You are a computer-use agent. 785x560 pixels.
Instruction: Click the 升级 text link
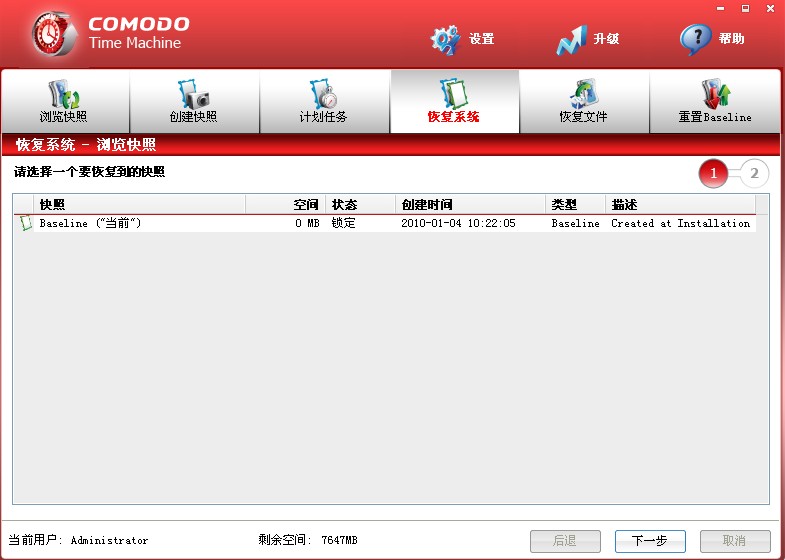pos(606,39)
